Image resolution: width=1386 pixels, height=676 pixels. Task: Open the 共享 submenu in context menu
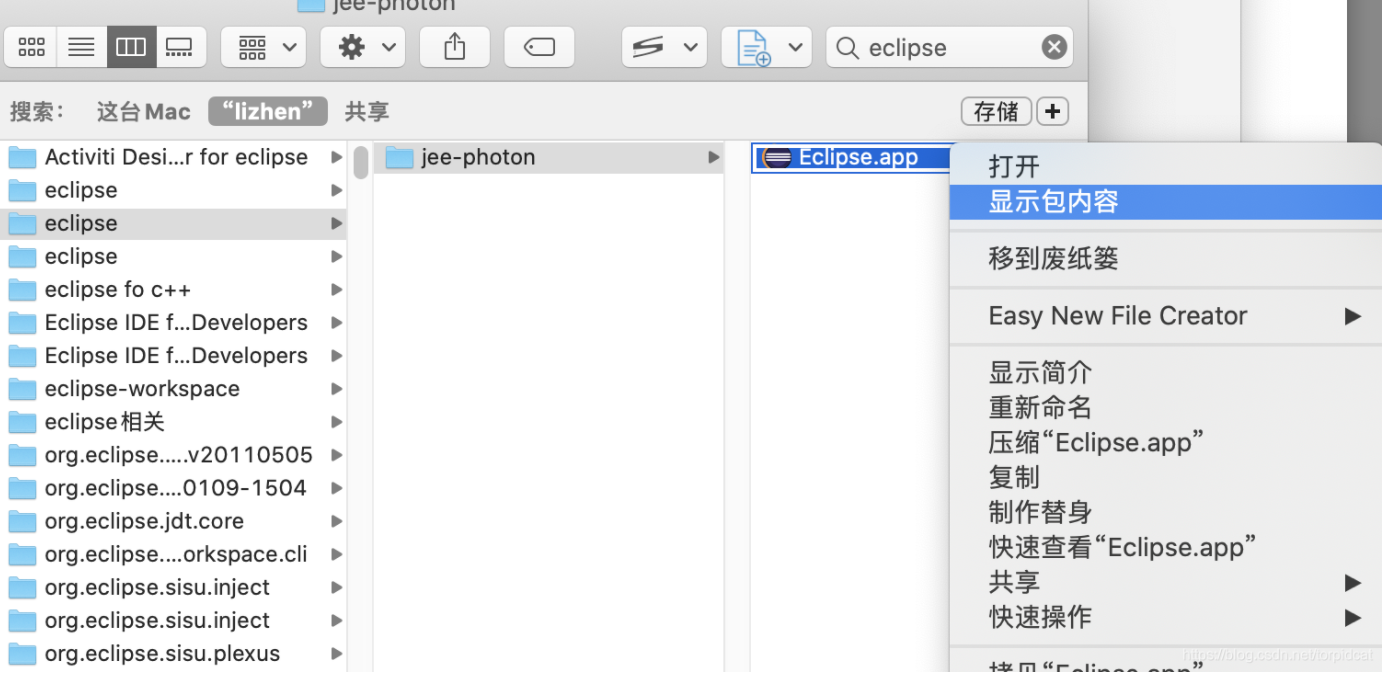point(1165,582)
